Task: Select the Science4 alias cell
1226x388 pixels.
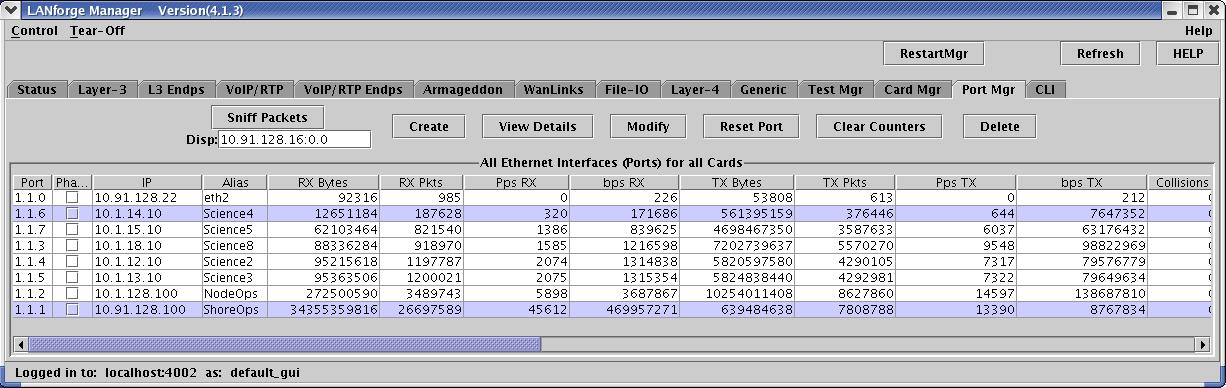Action: (x=235, y=214)
